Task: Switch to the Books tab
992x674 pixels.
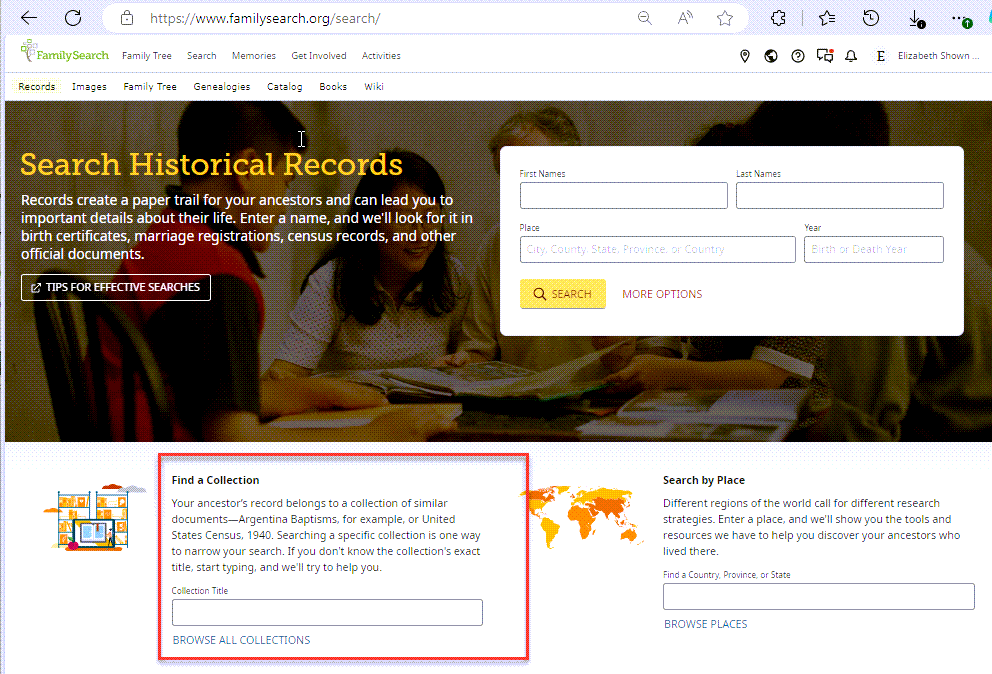Action: pyautogui.click(x=333, y=87)
